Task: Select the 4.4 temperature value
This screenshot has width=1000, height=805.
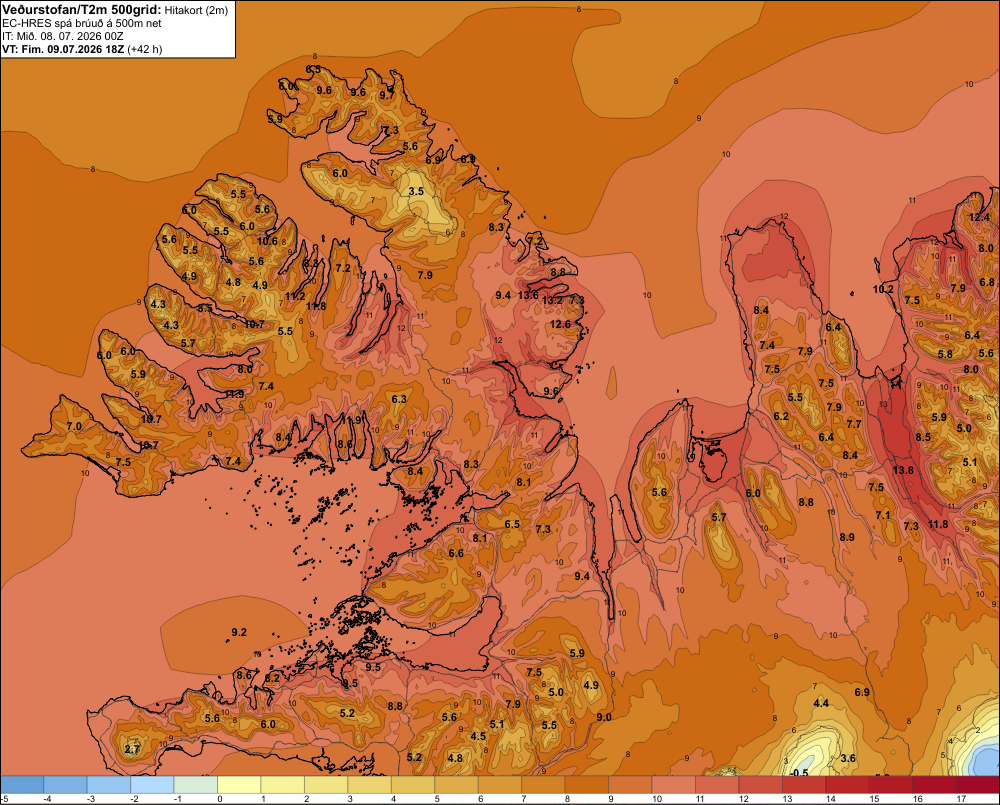Action: 821,703
